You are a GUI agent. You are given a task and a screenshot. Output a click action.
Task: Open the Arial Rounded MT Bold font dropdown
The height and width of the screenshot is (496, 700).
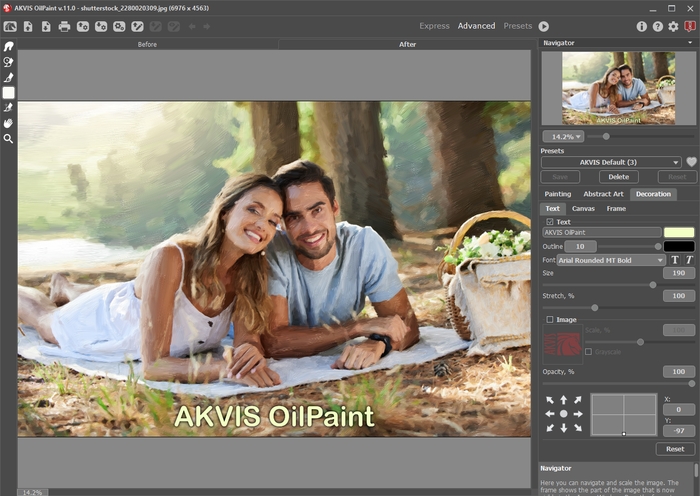click(x=611, y=260)
